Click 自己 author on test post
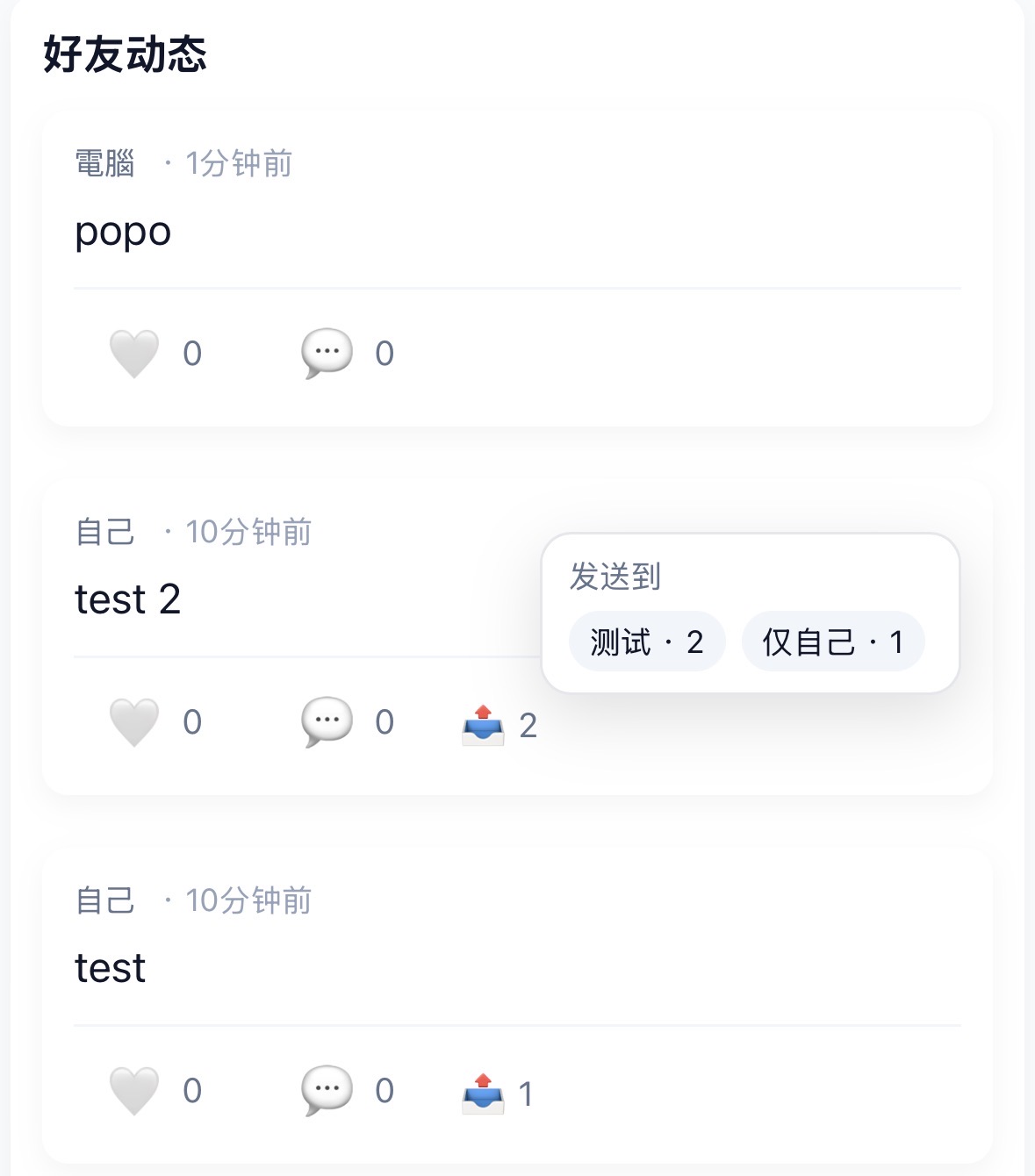 [x=105, y=900]
